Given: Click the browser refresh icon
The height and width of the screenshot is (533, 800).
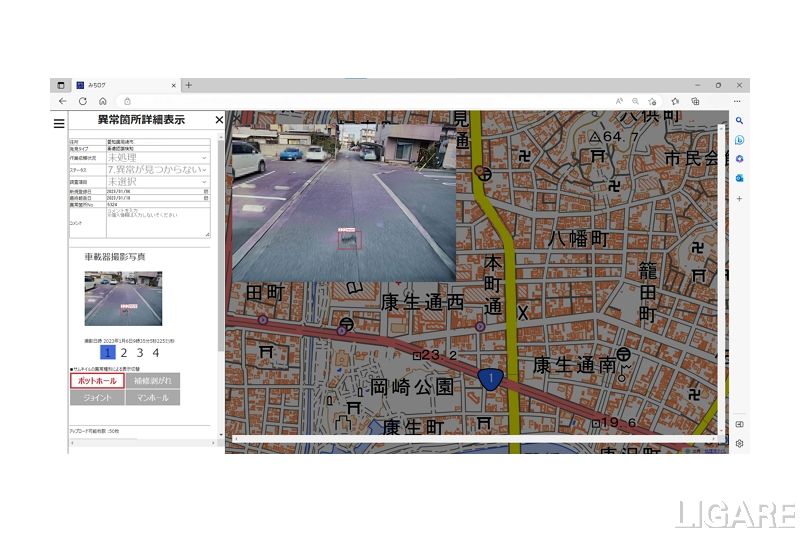Looking at the screenshot, I should (x=82, y=101).
